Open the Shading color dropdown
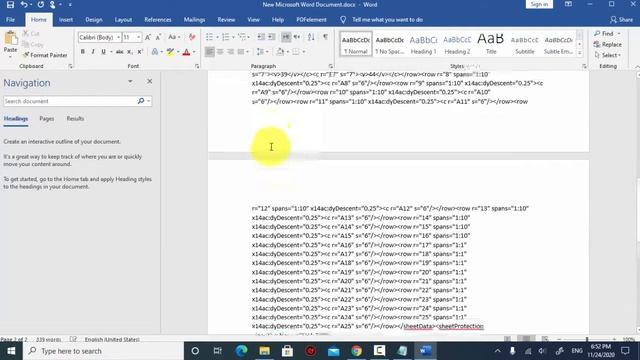Image resolution: width=640 pixels, height=360 pixels. 287,52
